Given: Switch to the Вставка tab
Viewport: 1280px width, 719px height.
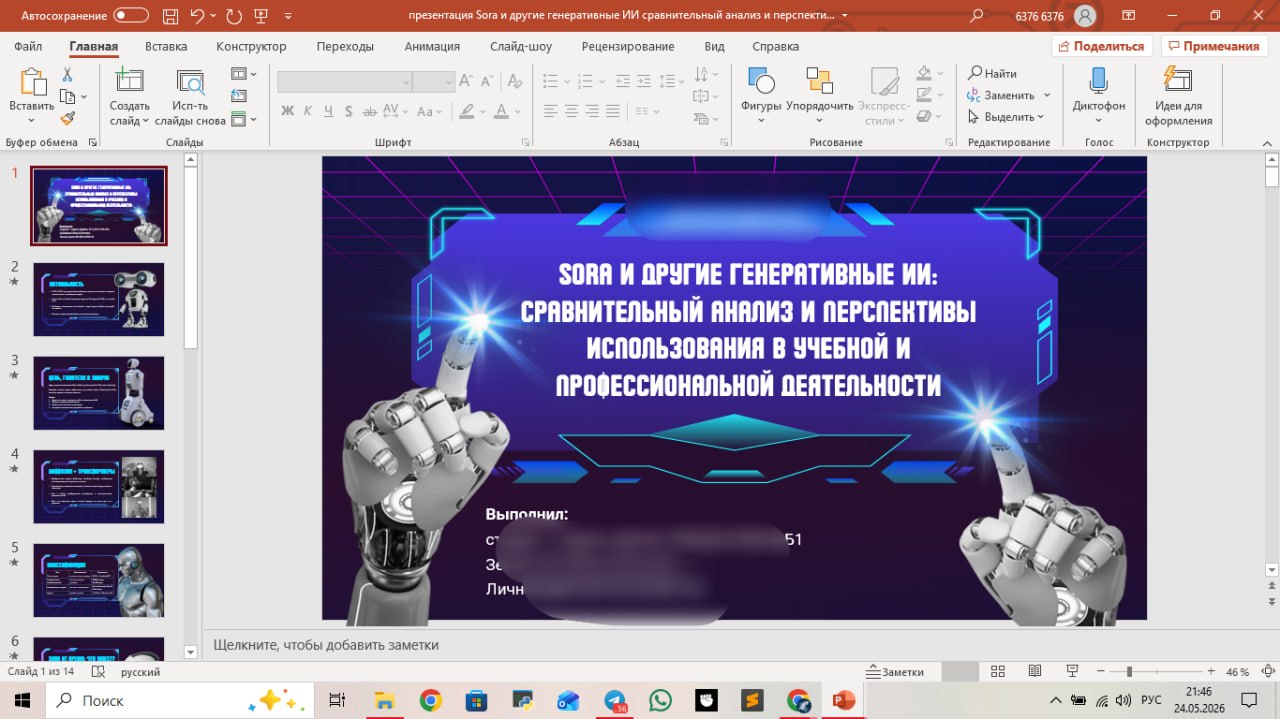Looking at the screenshot, I should pos(166,46).
